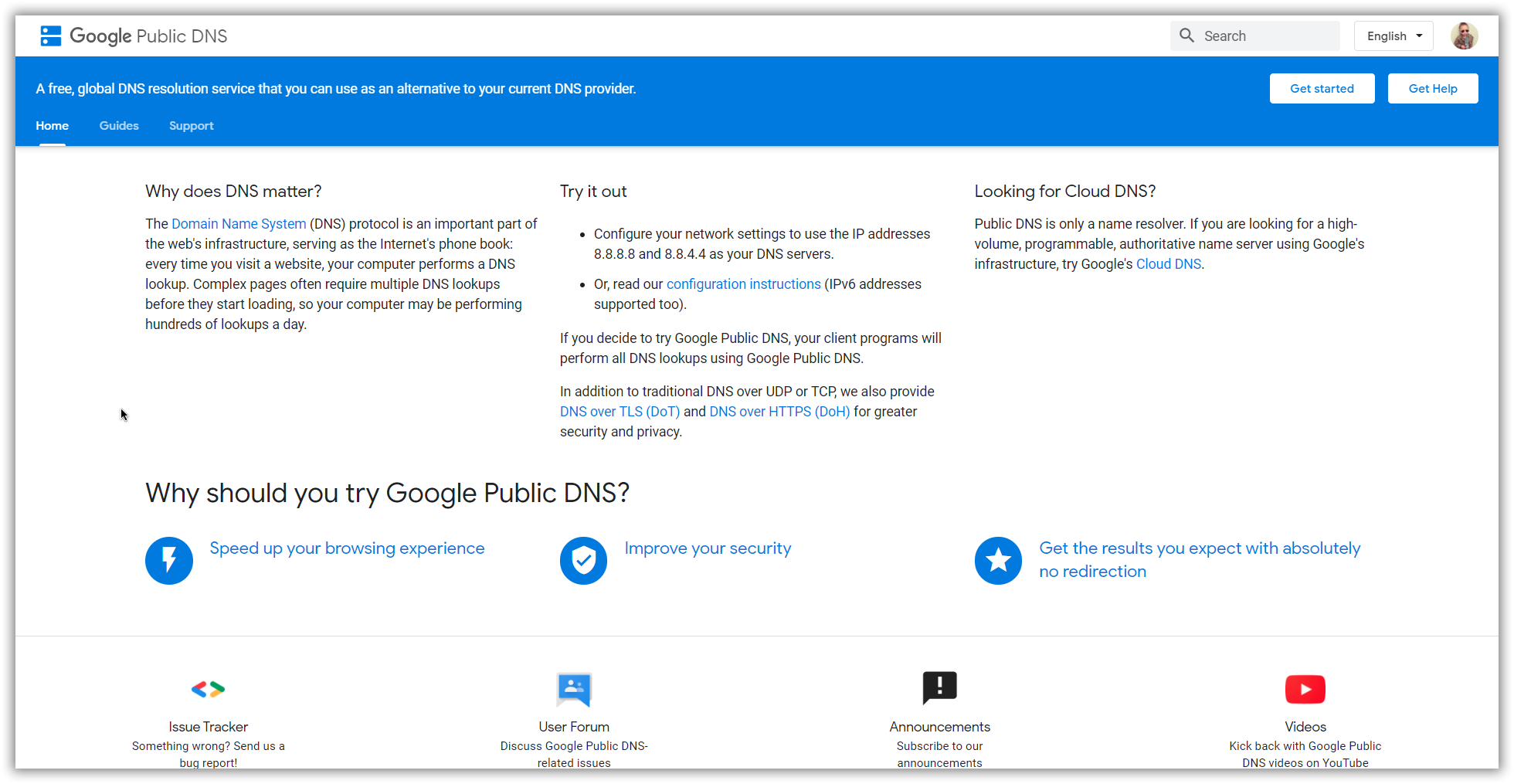Click the User Forum label
1514x784 pixels.
click(x=574, y=727)
